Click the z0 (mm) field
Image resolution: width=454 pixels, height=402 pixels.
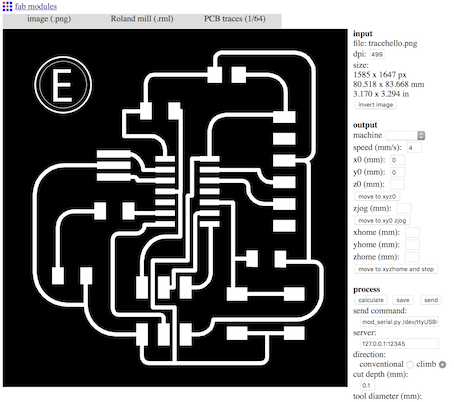[397, 184]
